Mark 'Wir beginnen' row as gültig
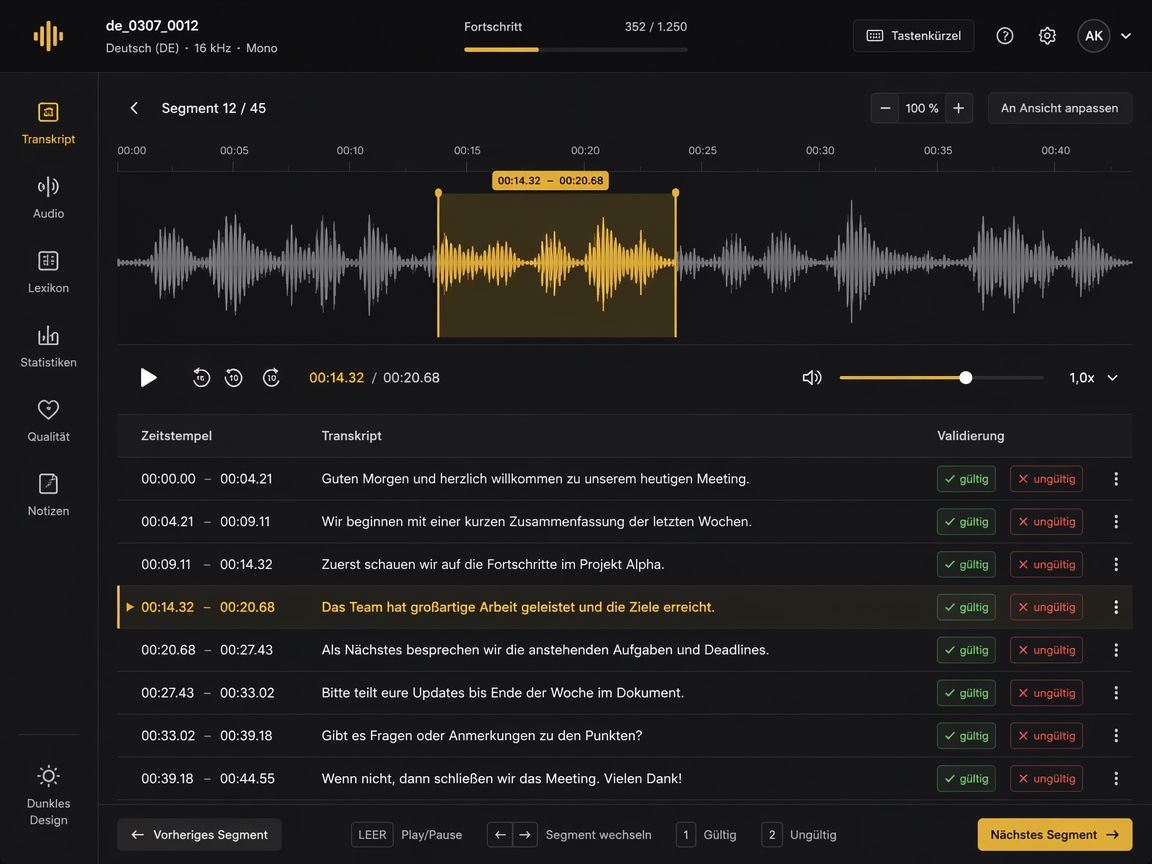 coord(966,522)
